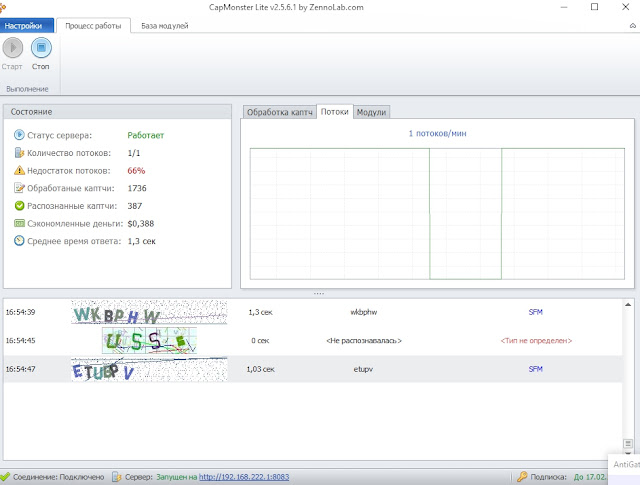Click the Количество потоков icon
Viewport: 640px width, 485px height.
click(19, 153)
